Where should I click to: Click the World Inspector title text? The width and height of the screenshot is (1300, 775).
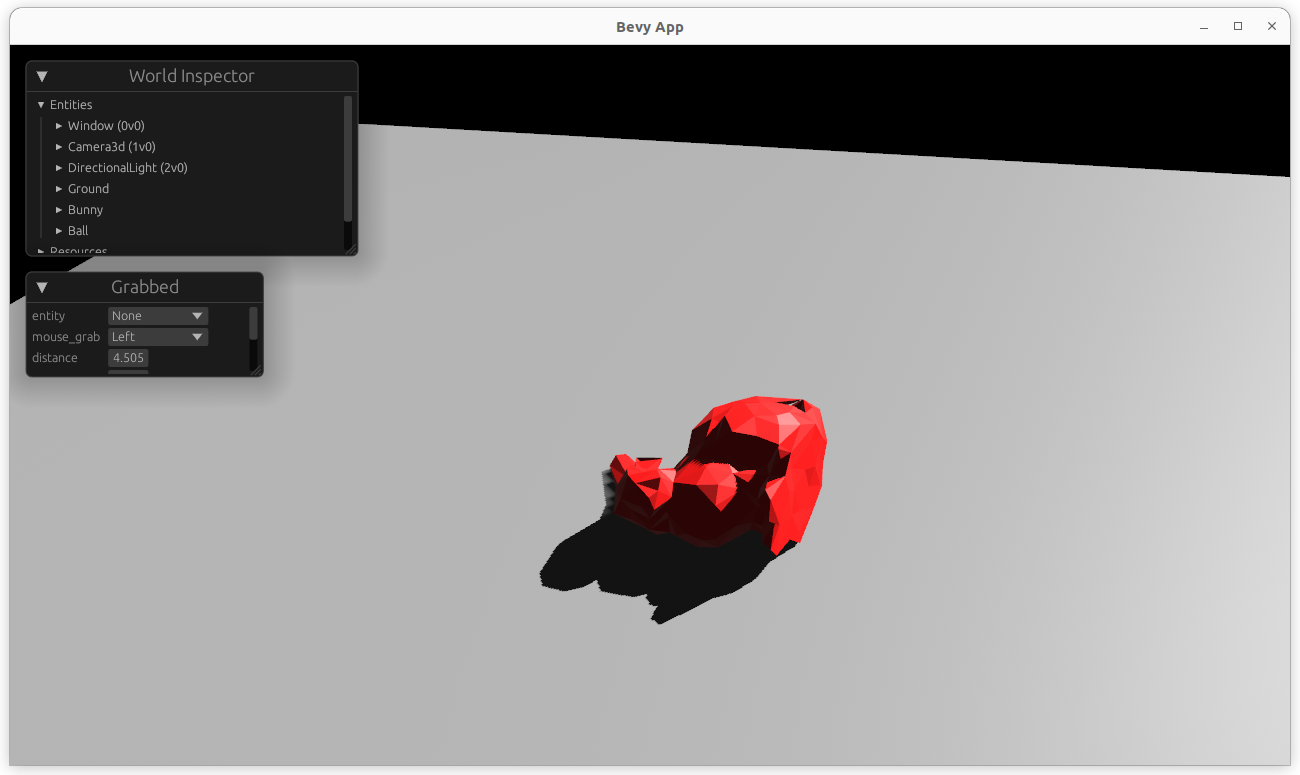point(192,76)
